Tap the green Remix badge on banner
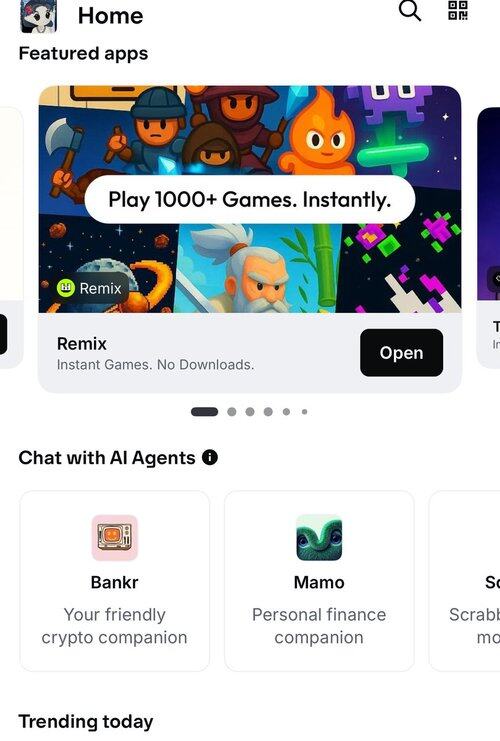 pyautogui.click(x=90, y=288)
